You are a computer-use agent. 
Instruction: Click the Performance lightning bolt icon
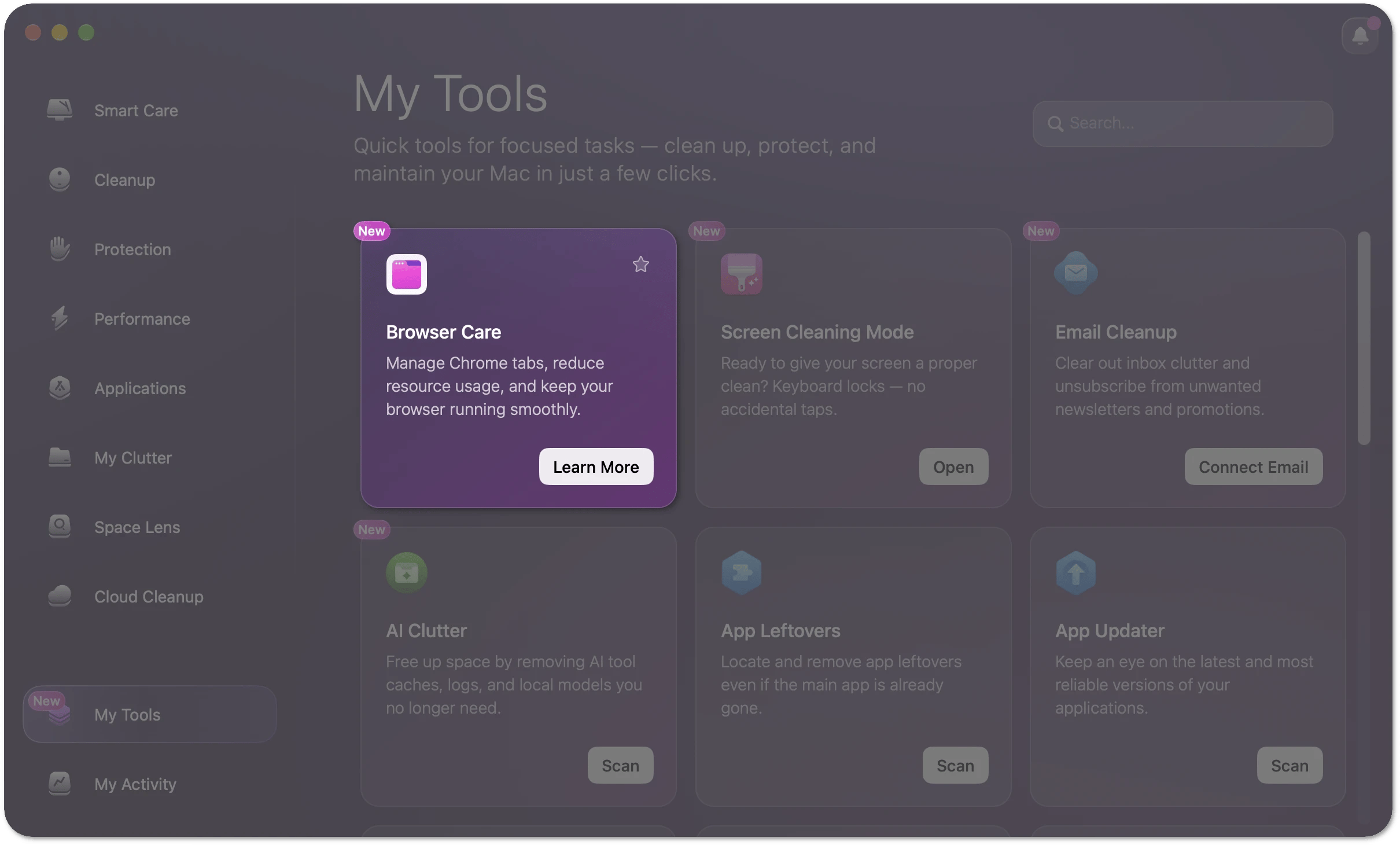[x=60, y=318]
